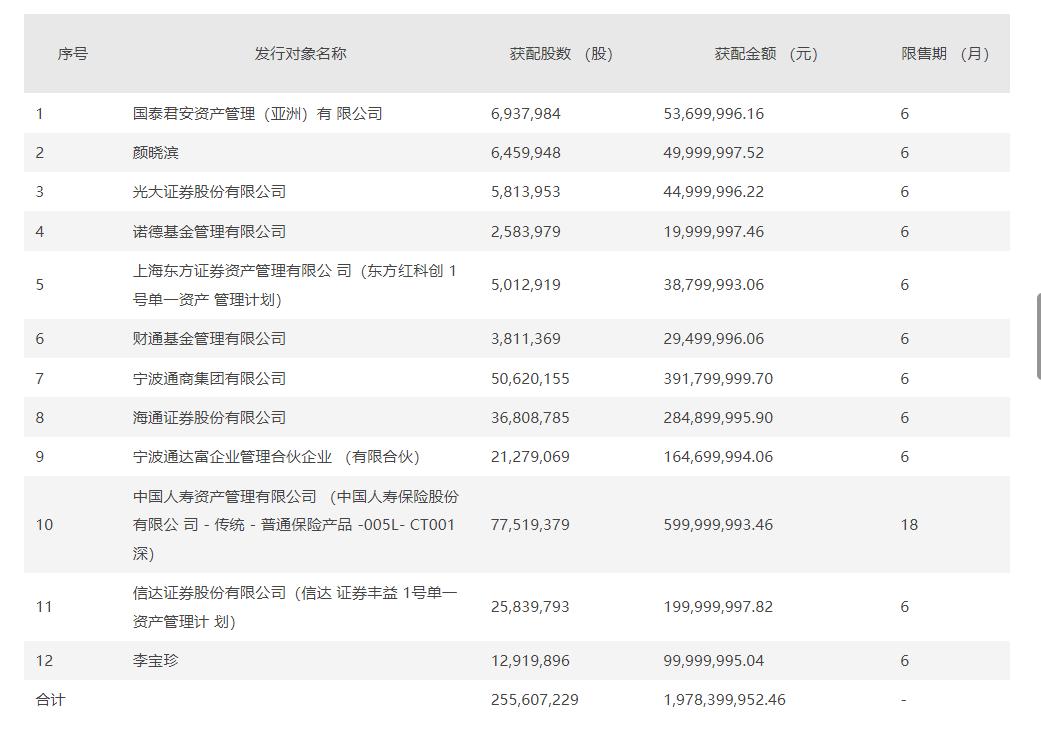
Task: Click amount 19,999,997.46
Action: pos(714,232)
